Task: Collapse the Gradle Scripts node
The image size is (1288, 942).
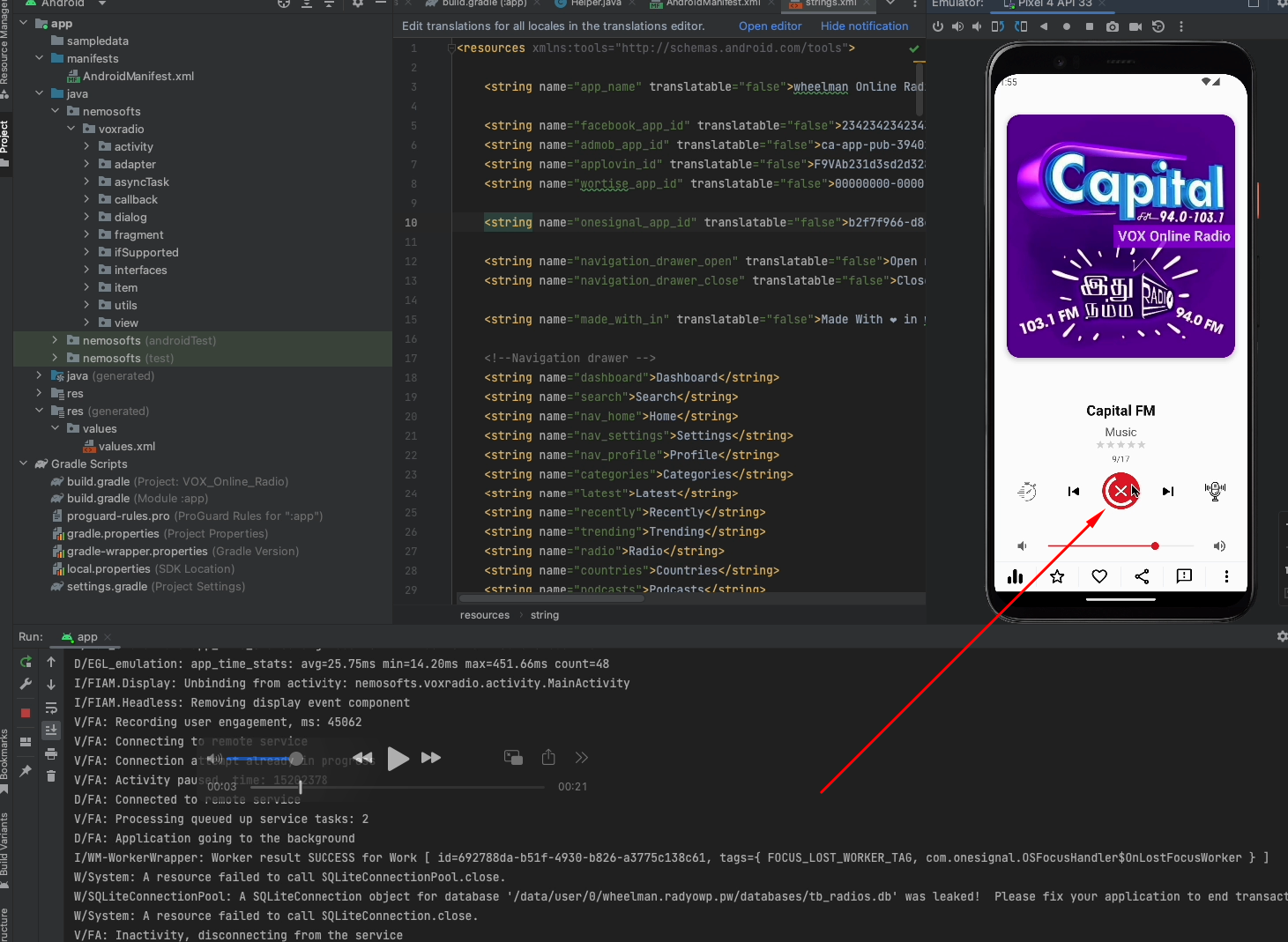Action: click(24, 464)
